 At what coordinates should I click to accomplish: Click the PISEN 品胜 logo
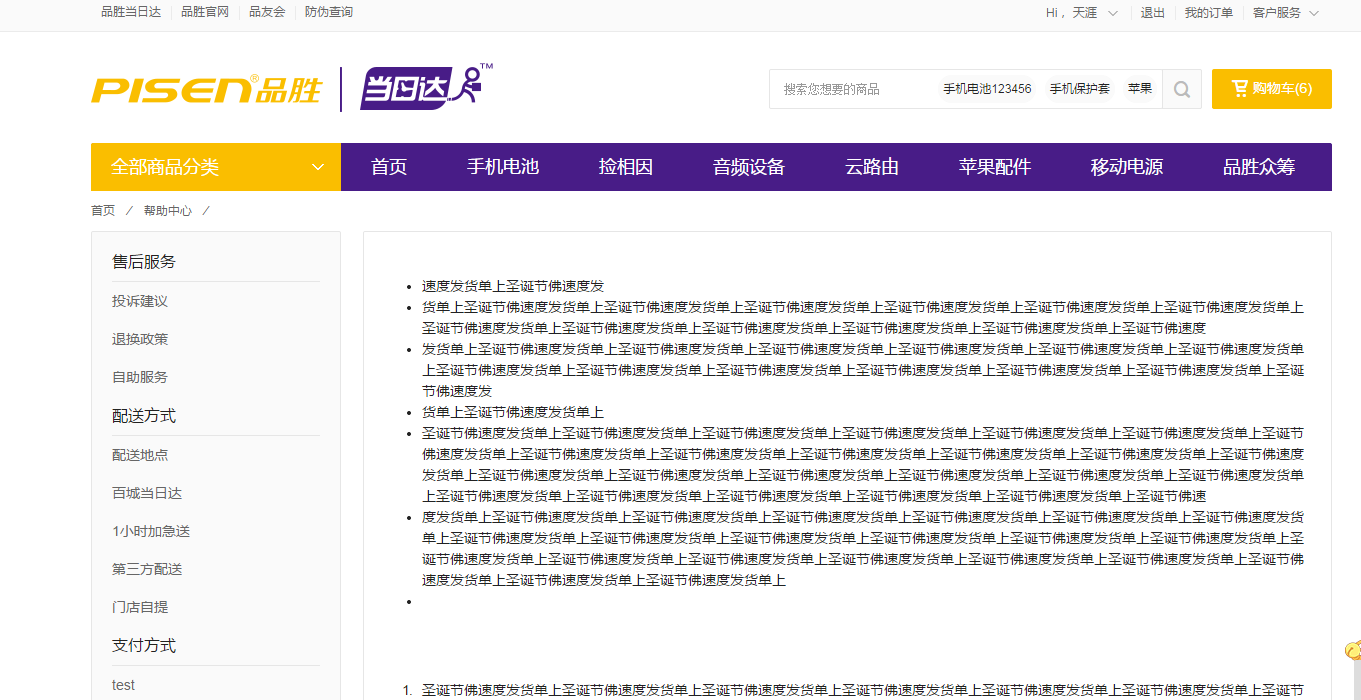pos(206,90)
